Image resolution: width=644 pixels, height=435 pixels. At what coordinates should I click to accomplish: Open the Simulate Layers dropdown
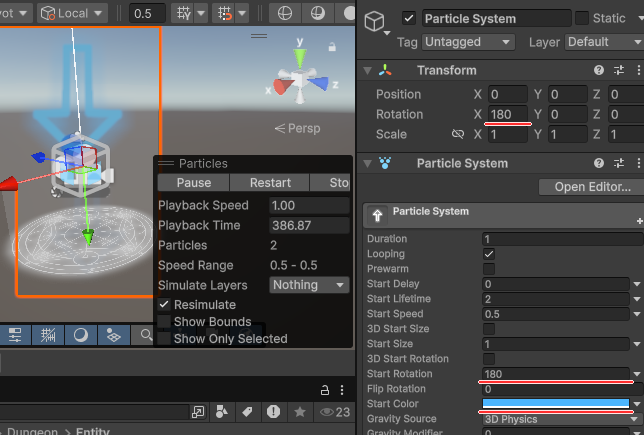point(309,285)
